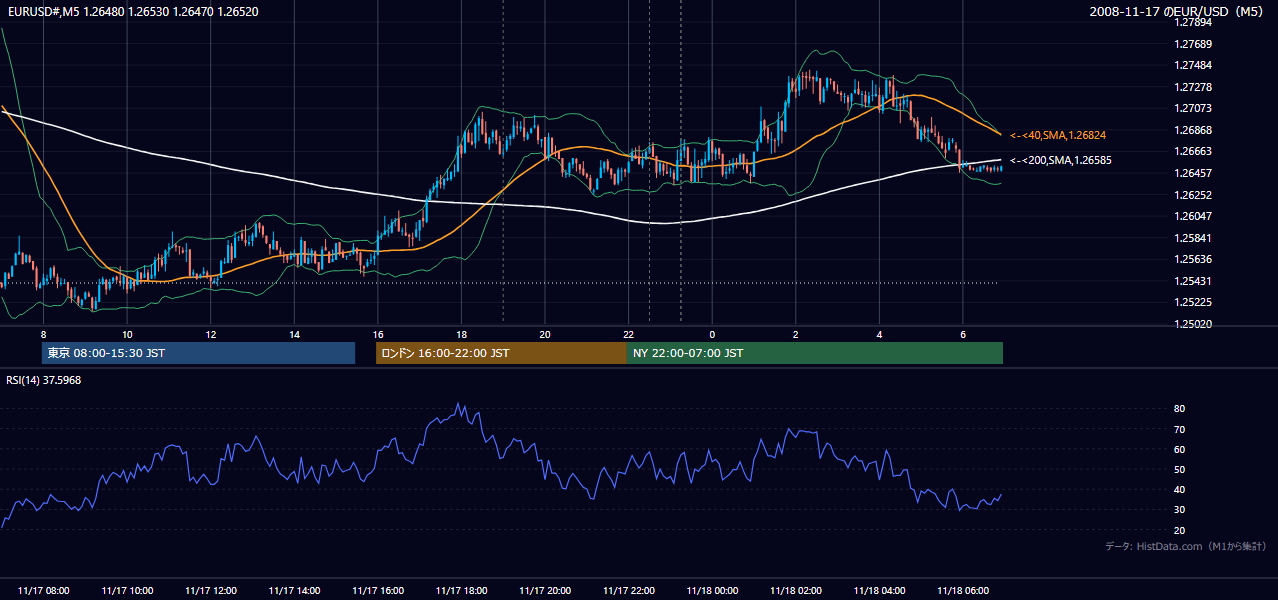The height and width of the screenshot is (600, 1278).
Task: Click price axis value 1.25225
Action: [1193, 302]
